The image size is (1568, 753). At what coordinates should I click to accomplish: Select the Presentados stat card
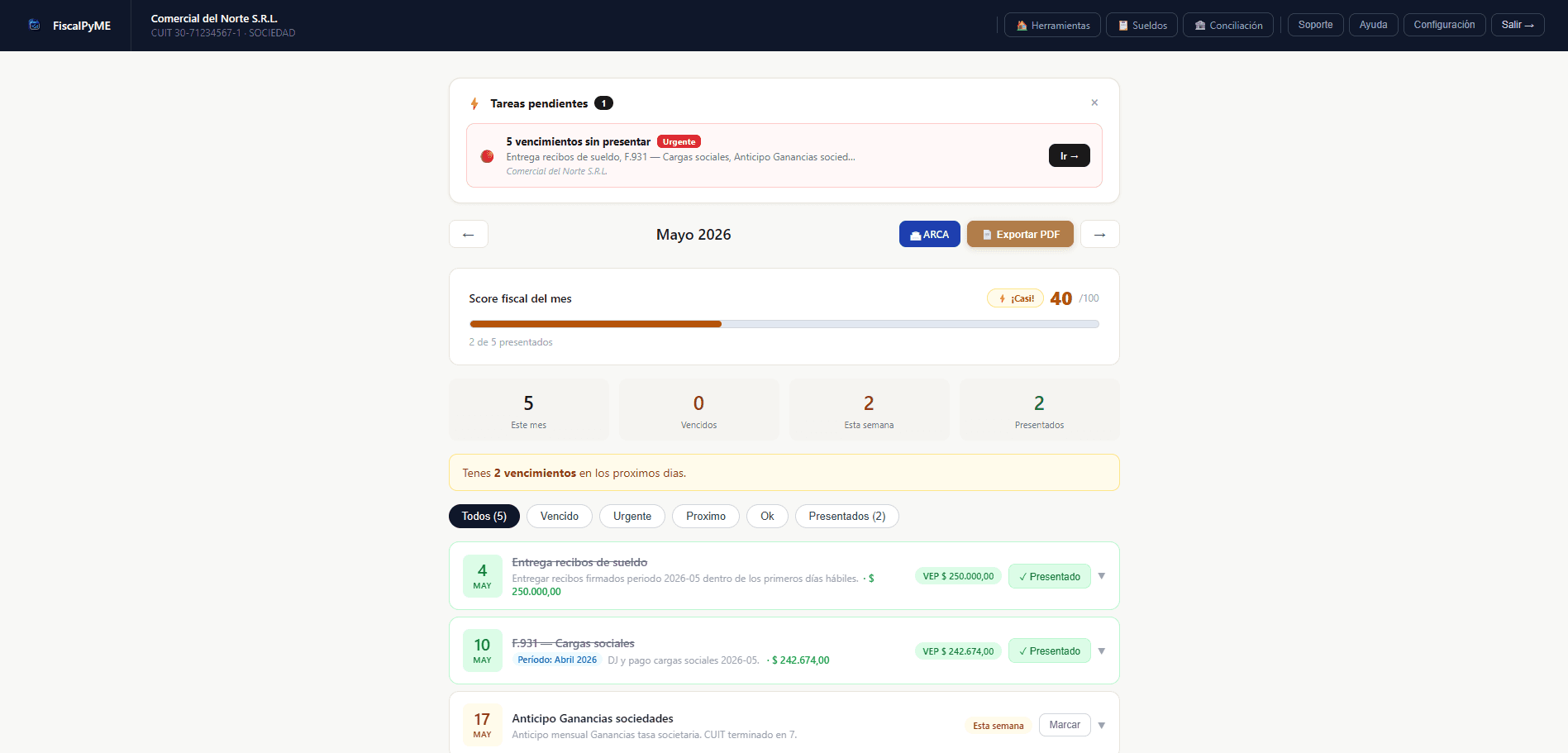point(1039,410)
